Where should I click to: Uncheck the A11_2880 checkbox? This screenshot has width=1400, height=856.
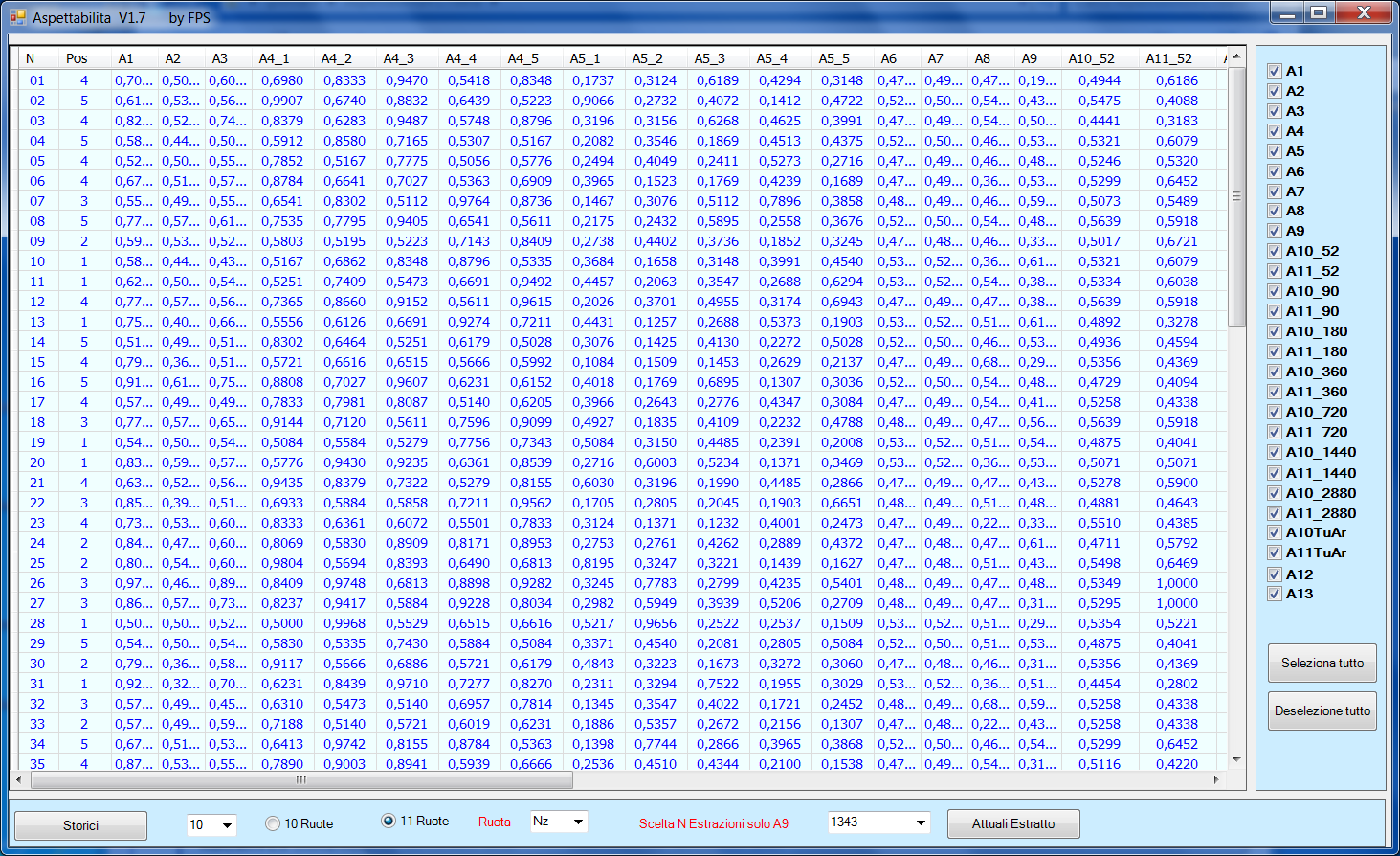1274,513
